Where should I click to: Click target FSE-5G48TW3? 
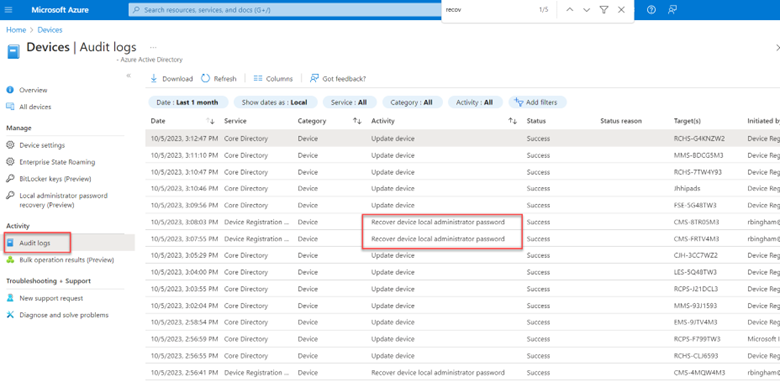pyautogui.click(x=695, y=205)
